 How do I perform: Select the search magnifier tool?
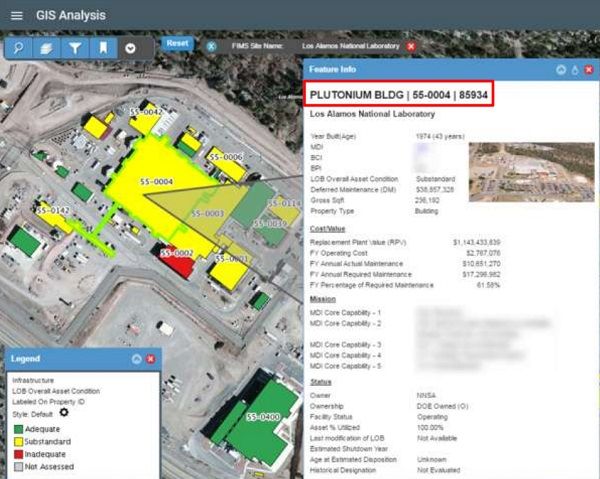(18, 48)
